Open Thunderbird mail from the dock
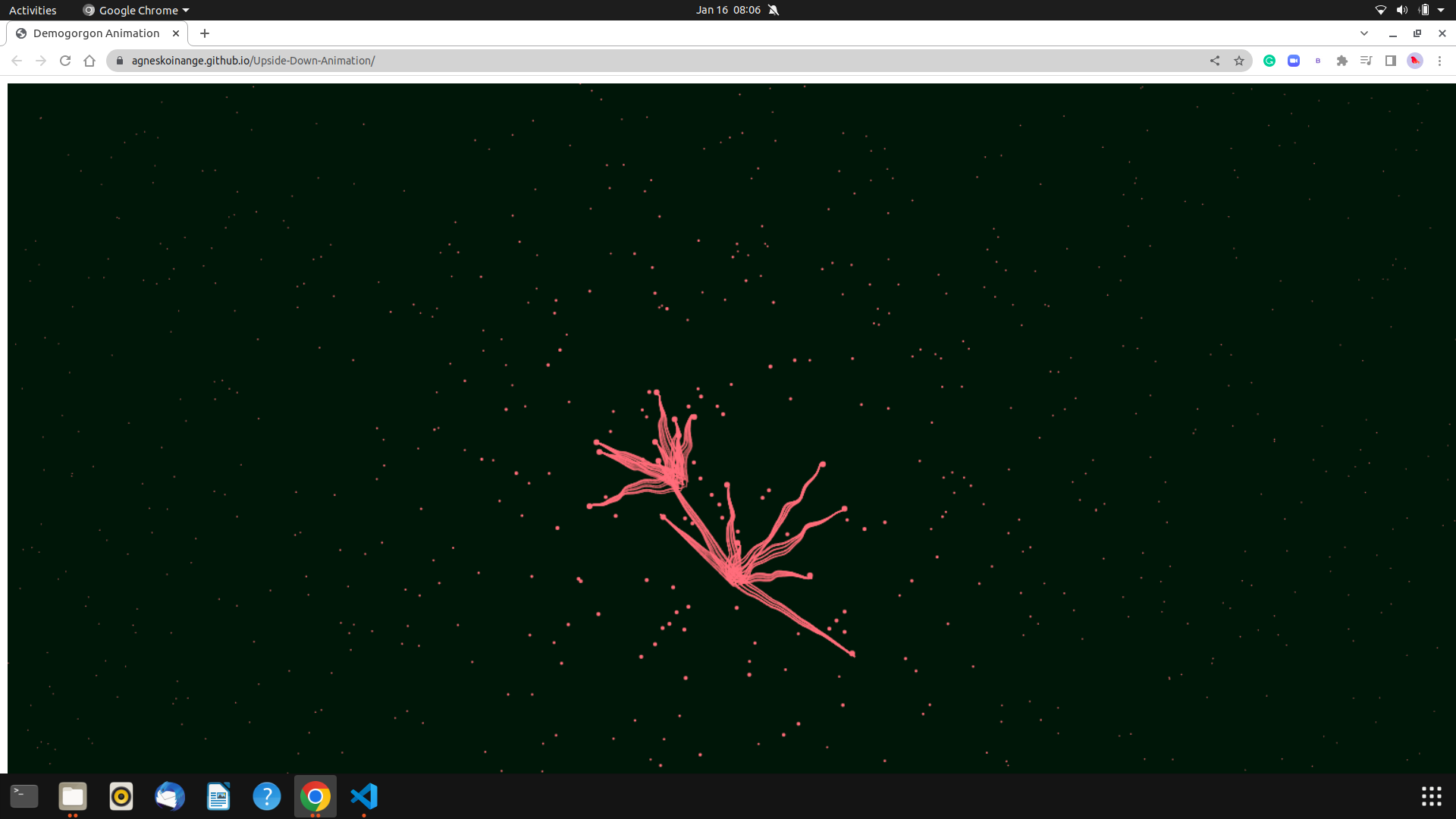 pos(170,796)
